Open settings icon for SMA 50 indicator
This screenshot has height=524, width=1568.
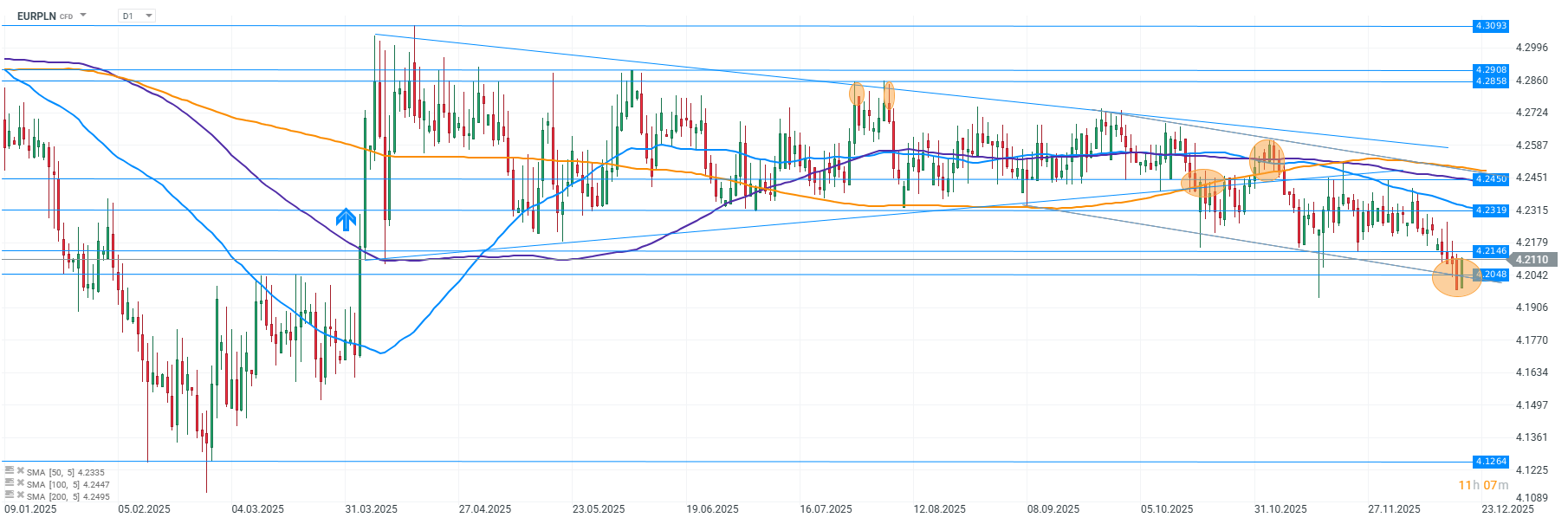pos(10,470)
